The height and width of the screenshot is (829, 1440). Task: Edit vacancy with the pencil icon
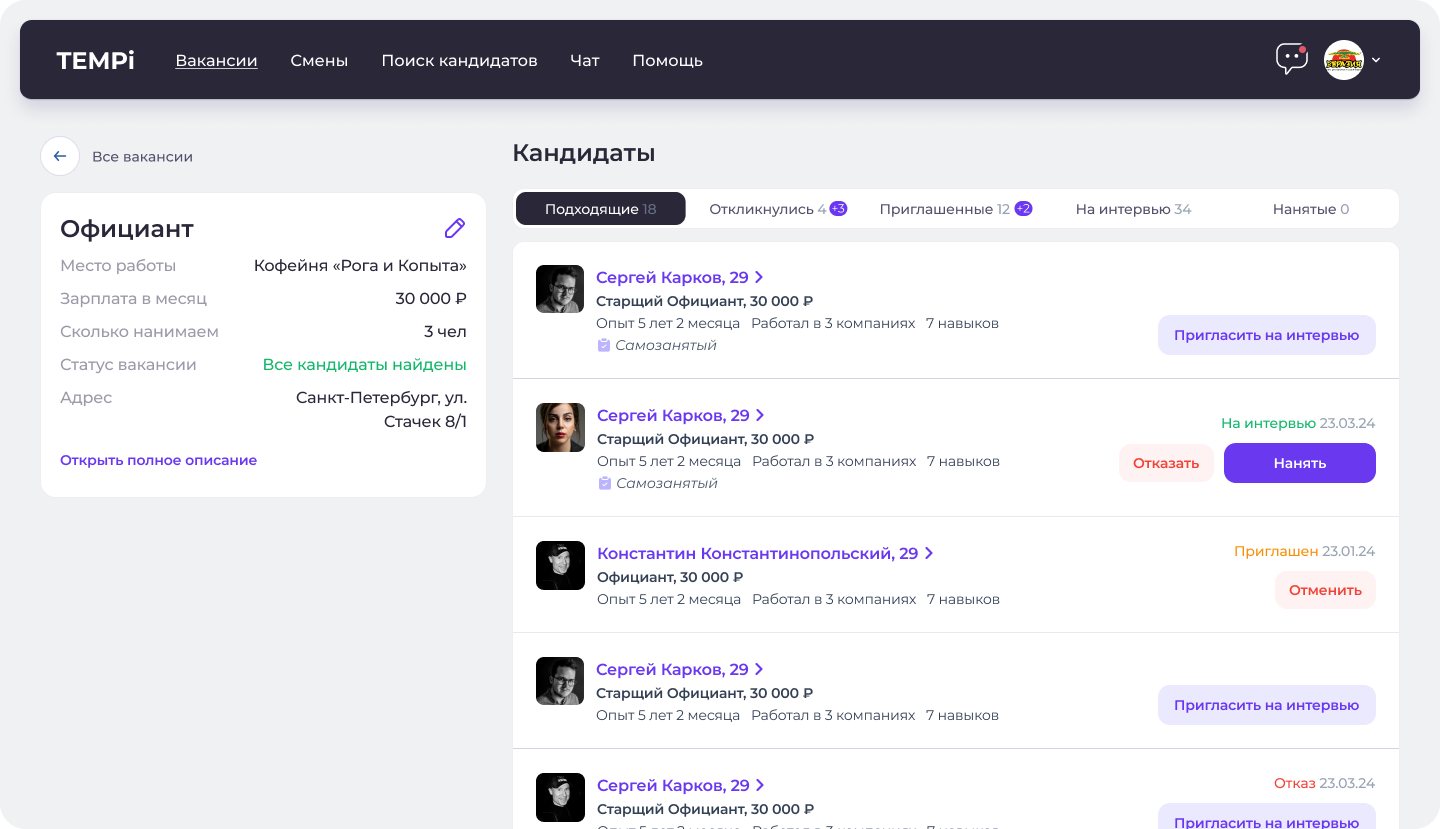[455, 228]
